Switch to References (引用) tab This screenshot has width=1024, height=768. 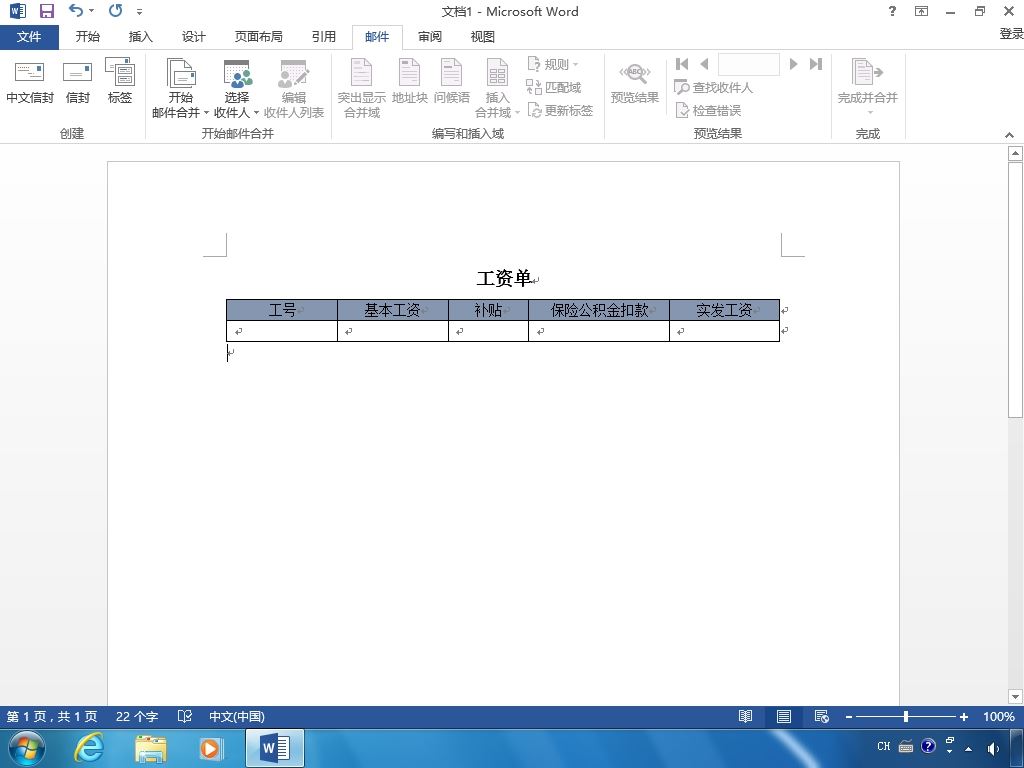point(323,37)
